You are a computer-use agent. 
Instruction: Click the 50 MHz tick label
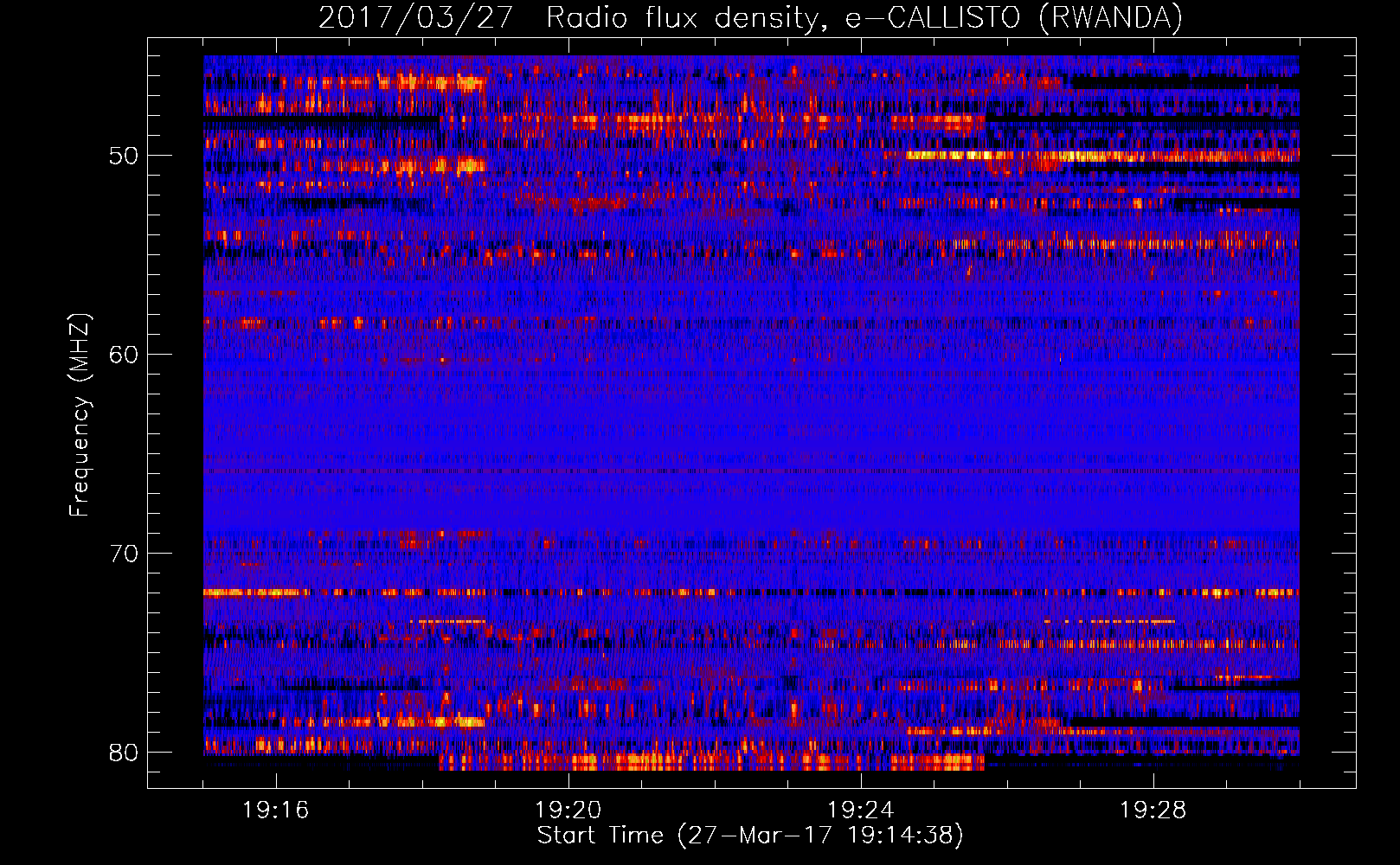(x=124, y=156)
